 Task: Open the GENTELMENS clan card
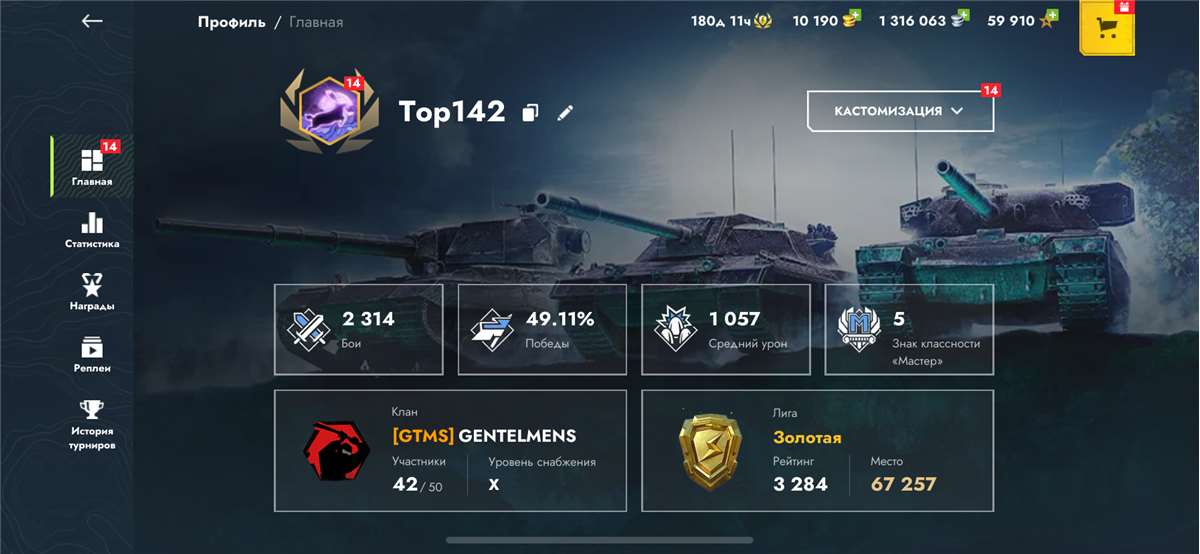coord(450,450)
